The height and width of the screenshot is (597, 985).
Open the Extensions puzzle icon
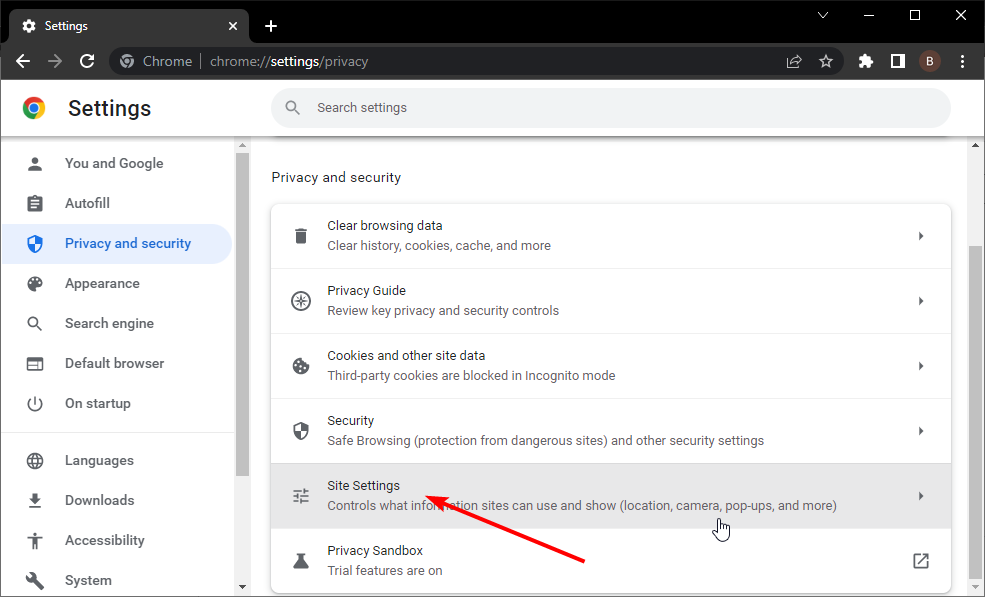[x=866, y=61]
